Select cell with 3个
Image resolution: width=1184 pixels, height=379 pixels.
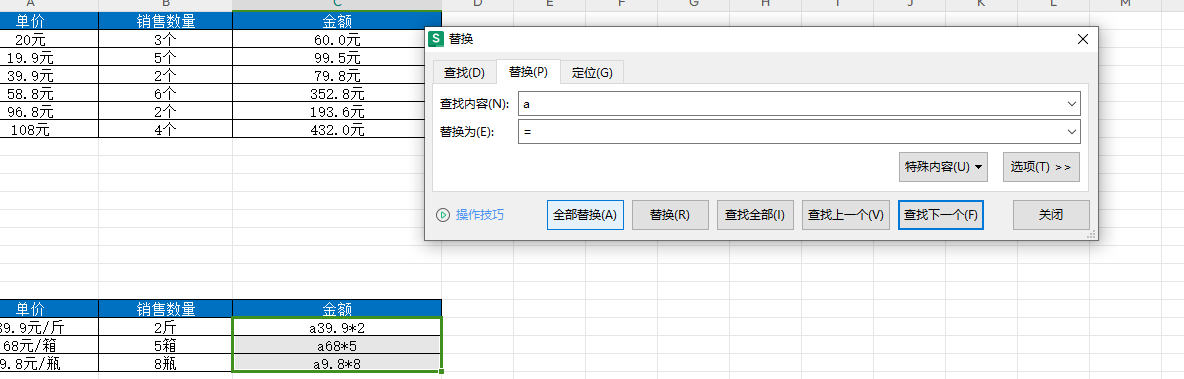pyautogui.click(x=165, y=39)
